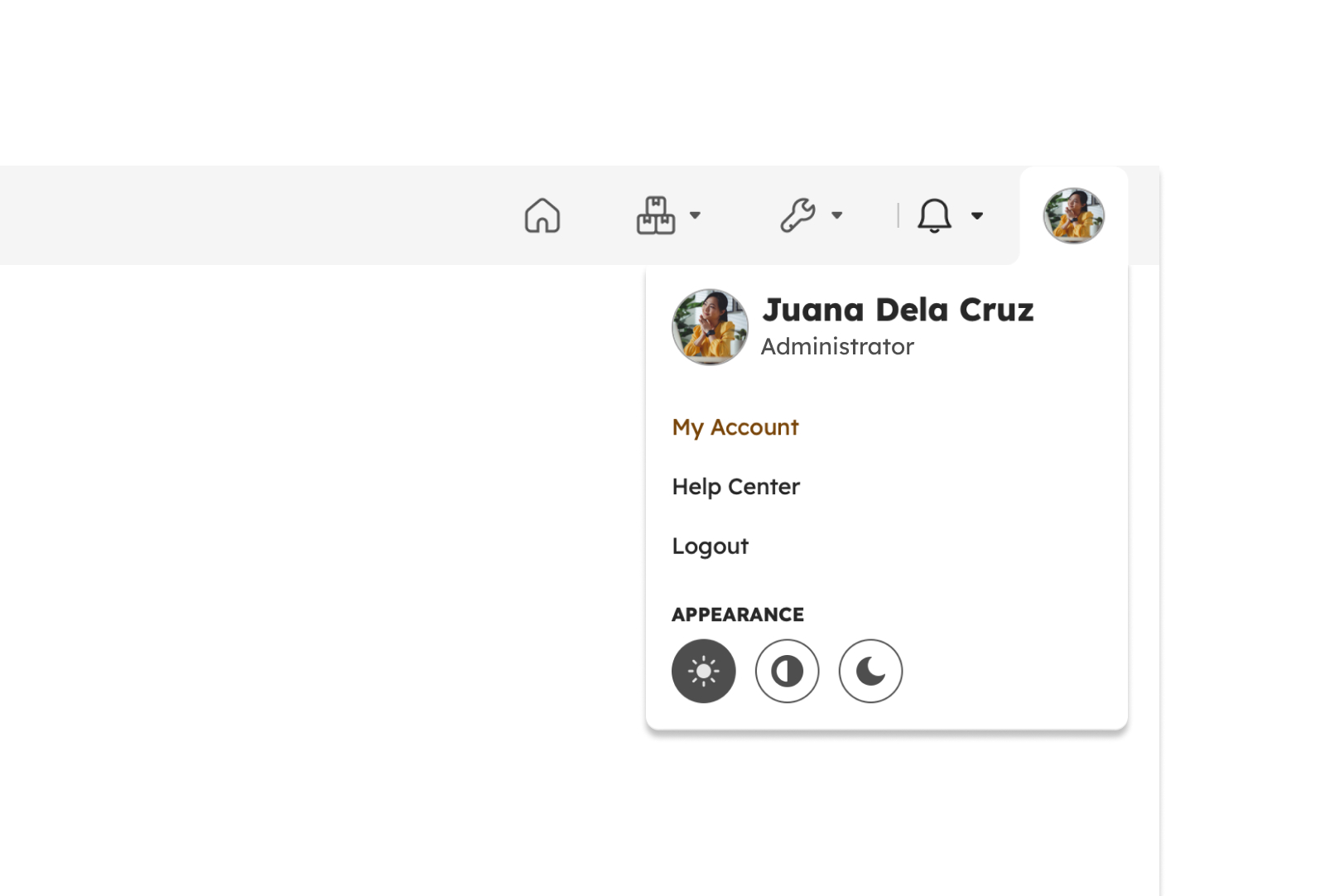This screenshot has height=896, width=1325.
Task: Open the inventory boxes icon
Action: click(655, 215)
